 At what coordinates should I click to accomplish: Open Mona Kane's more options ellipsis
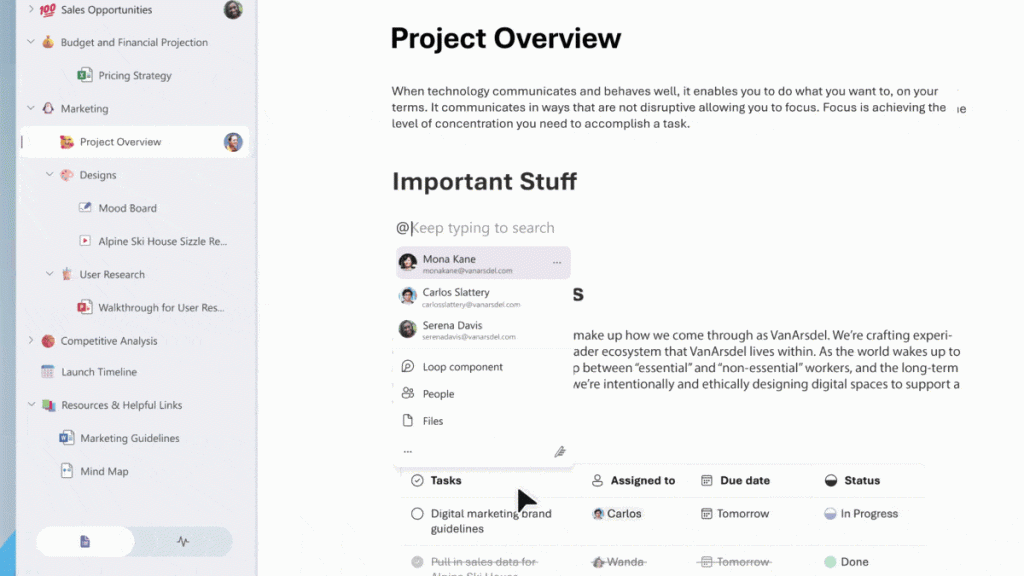[556, 263]
